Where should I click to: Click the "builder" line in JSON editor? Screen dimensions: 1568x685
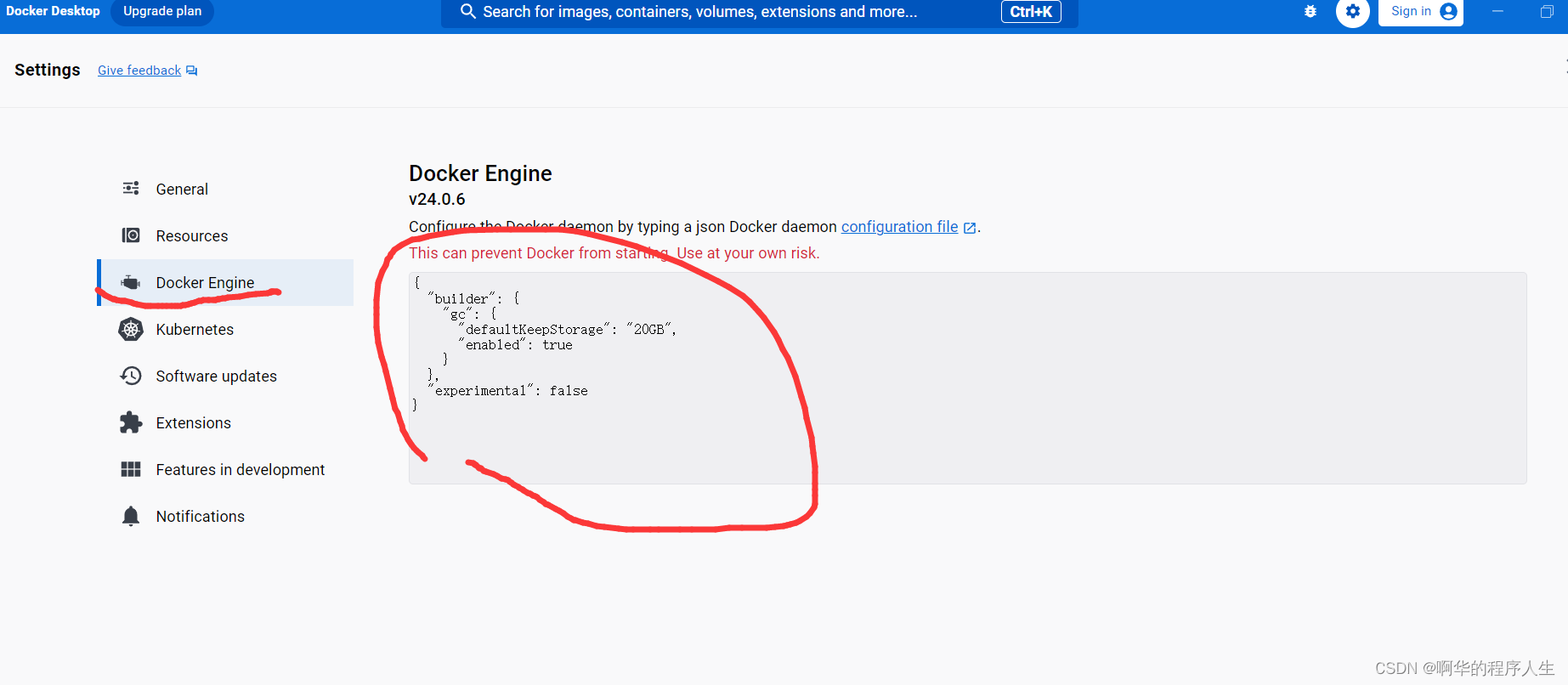point(473,298)
